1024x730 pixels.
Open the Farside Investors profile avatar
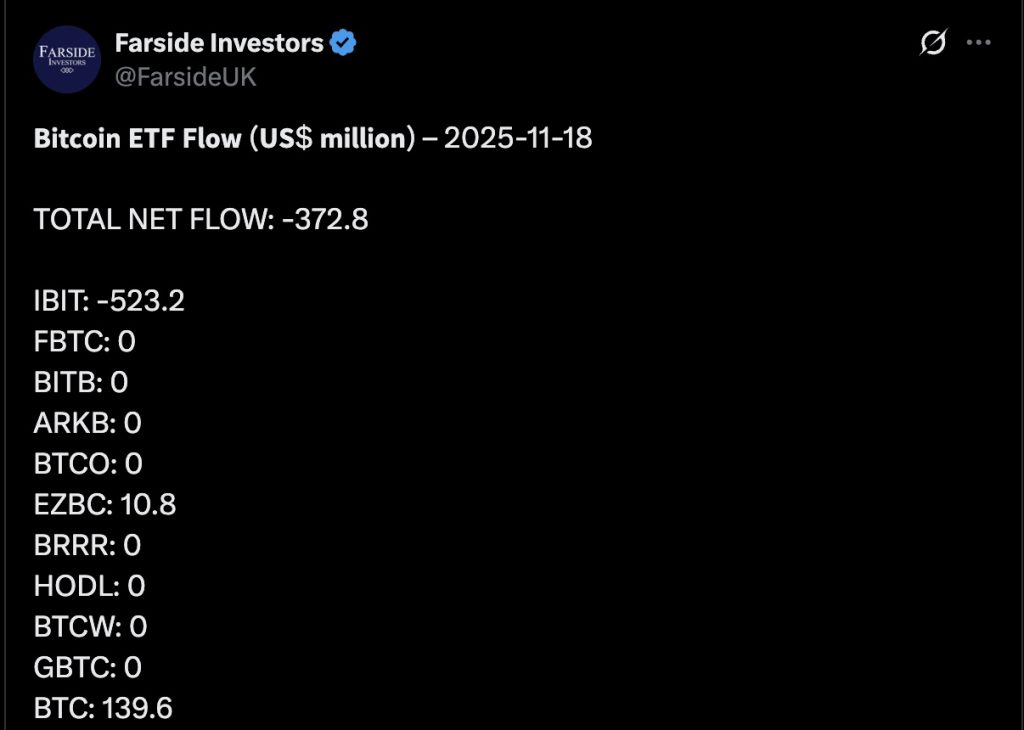[x=66, y=59]
